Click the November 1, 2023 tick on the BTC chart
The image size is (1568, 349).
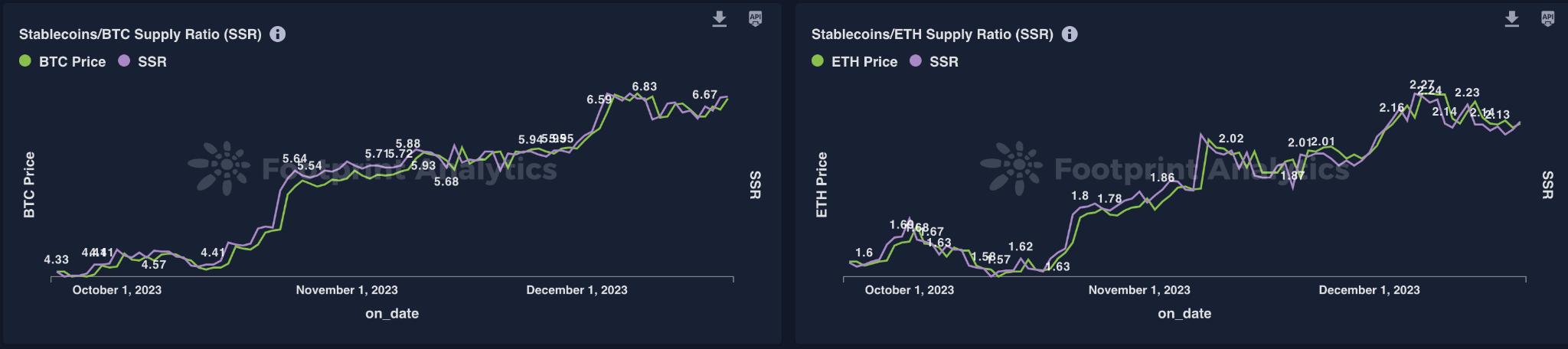[347, 290]
